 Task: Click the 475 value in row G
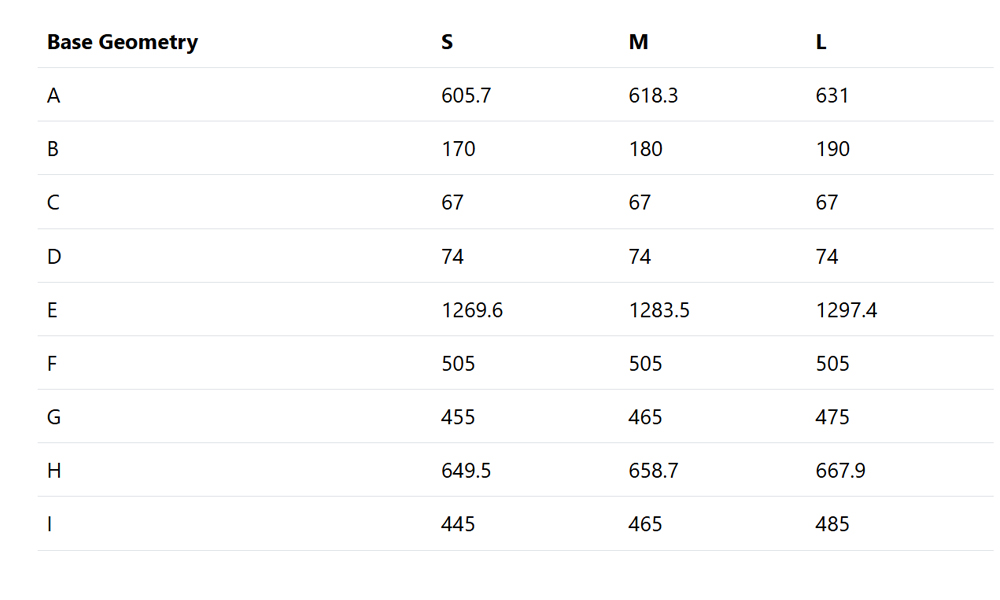click(832, 418)
